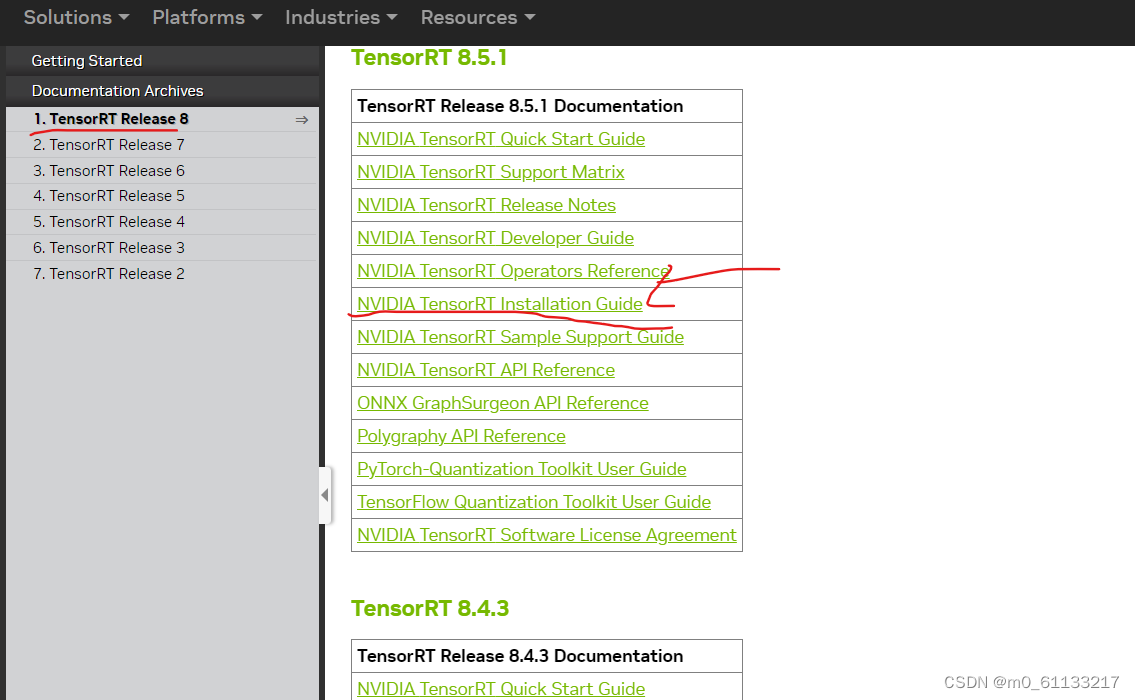Image resolution: width=1135 pixels, height=700 pixels.
Task: Open NVIDIA TensorRT API Reference link
Action: (486, 370)
